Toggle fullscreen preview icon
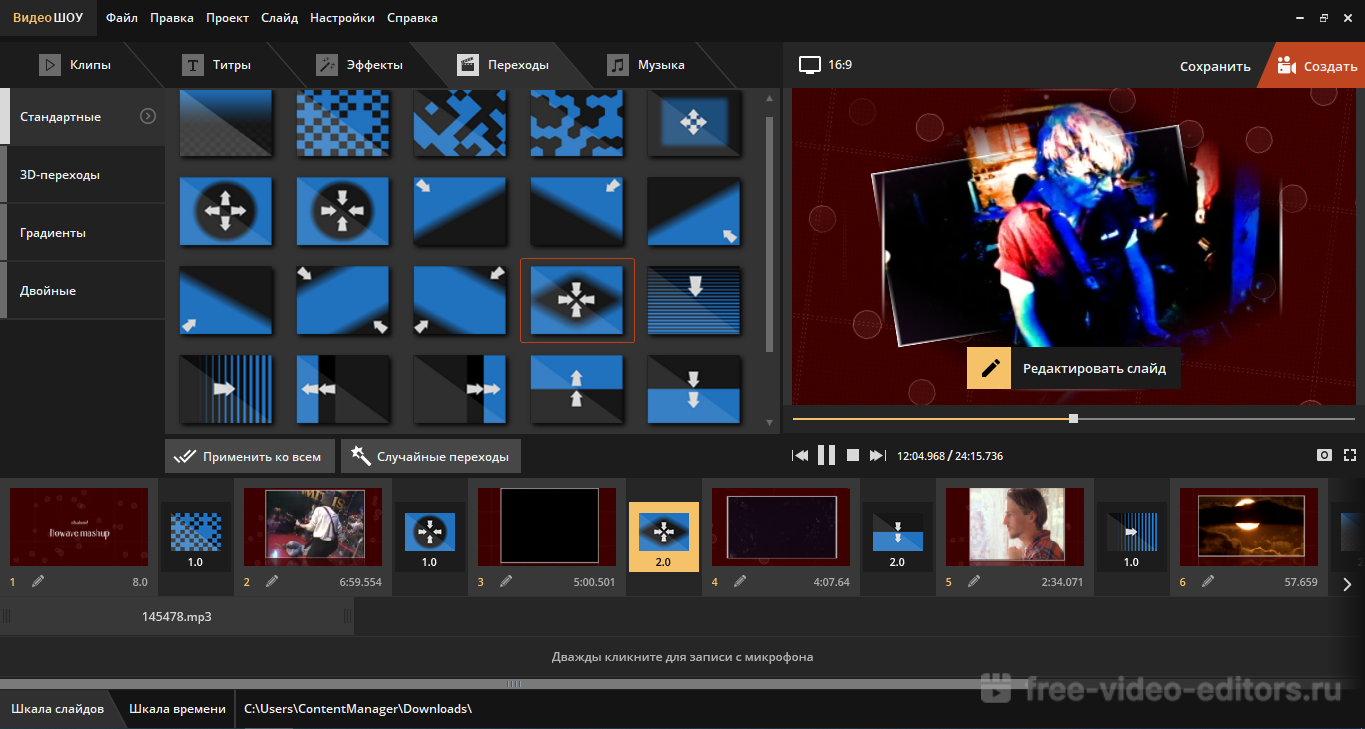Viewport: 1365px width, 729px height. point(1350,455)
